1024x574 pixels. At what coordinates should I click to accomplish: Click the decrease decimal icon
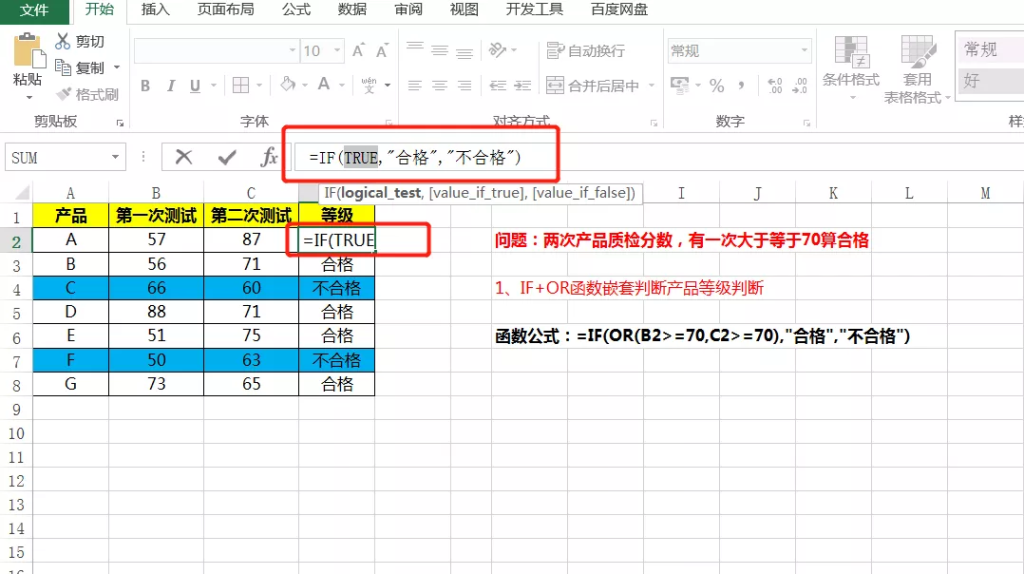tap(799, 86)
